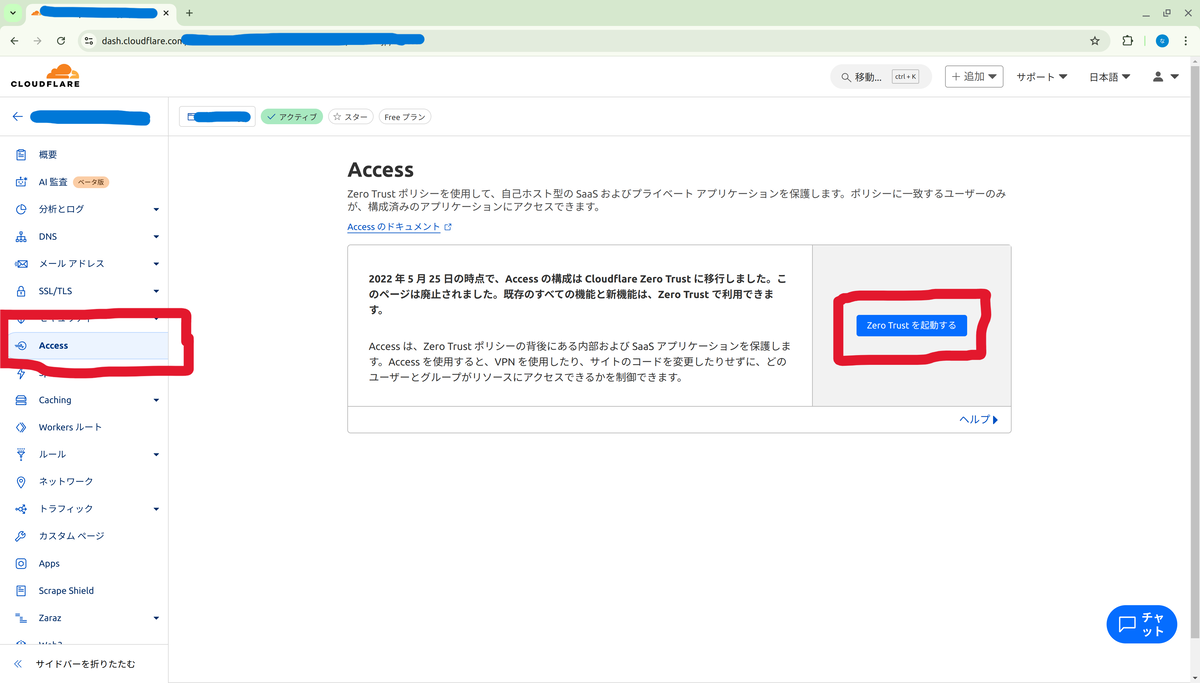Click the DNS network icon
Screen dimensions: 1200x683
[x=21, y=237]
